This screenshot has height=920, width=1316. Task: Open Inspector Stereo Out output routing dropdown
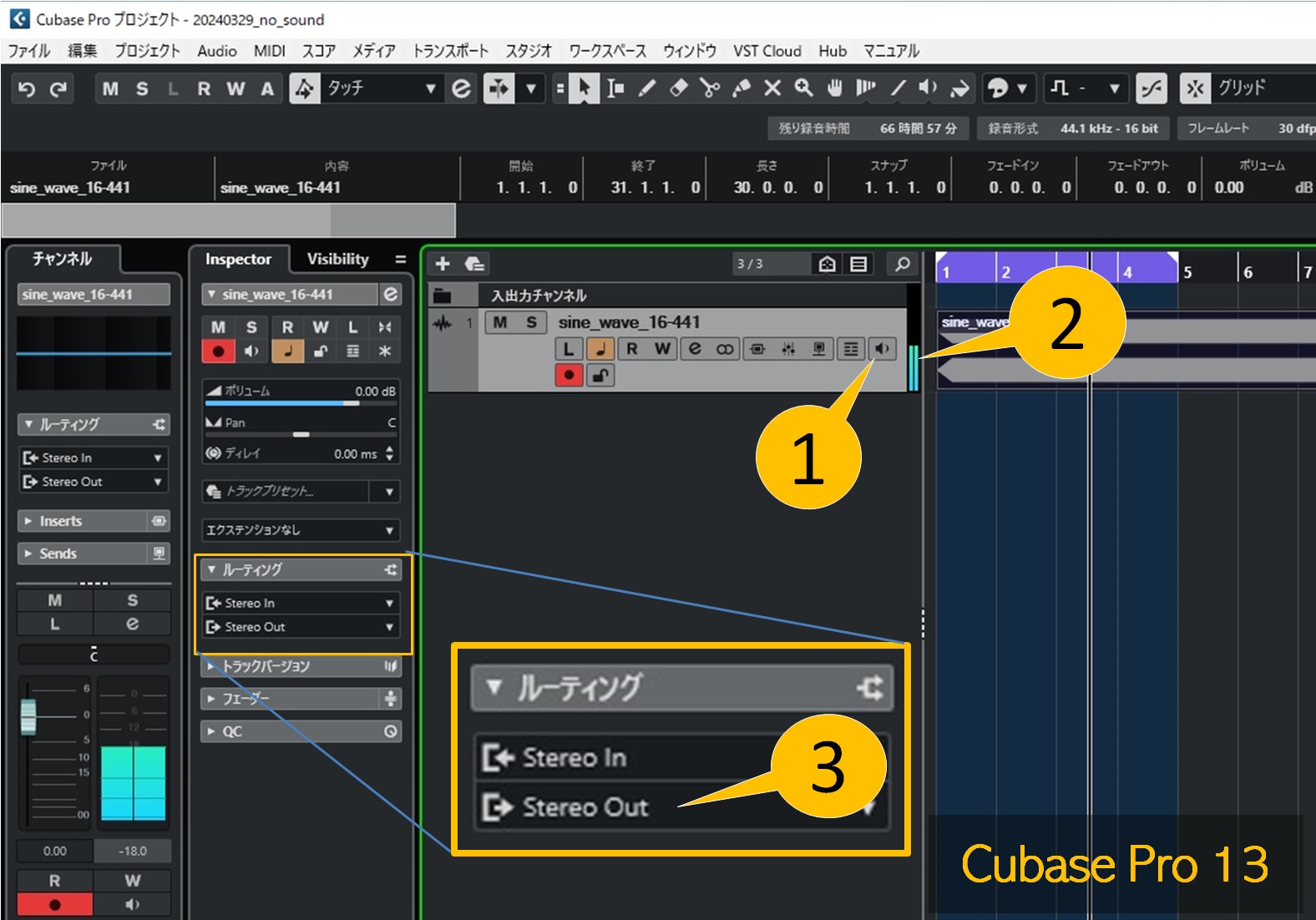point(301,627)
